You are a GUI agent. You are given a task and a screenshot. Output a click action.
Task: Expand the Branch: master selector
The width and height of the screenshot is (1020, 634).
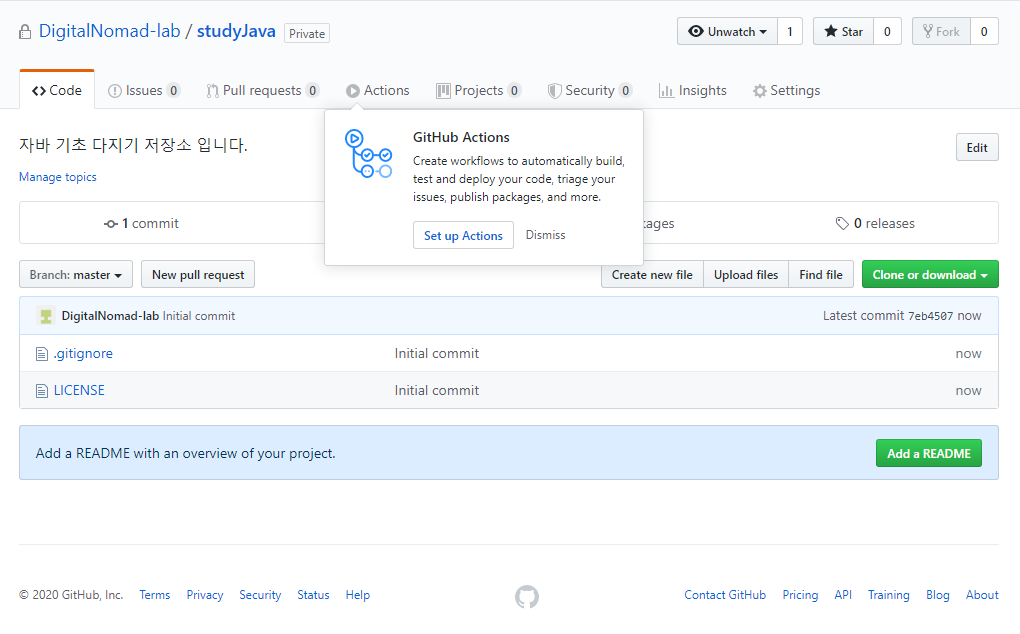76,275
